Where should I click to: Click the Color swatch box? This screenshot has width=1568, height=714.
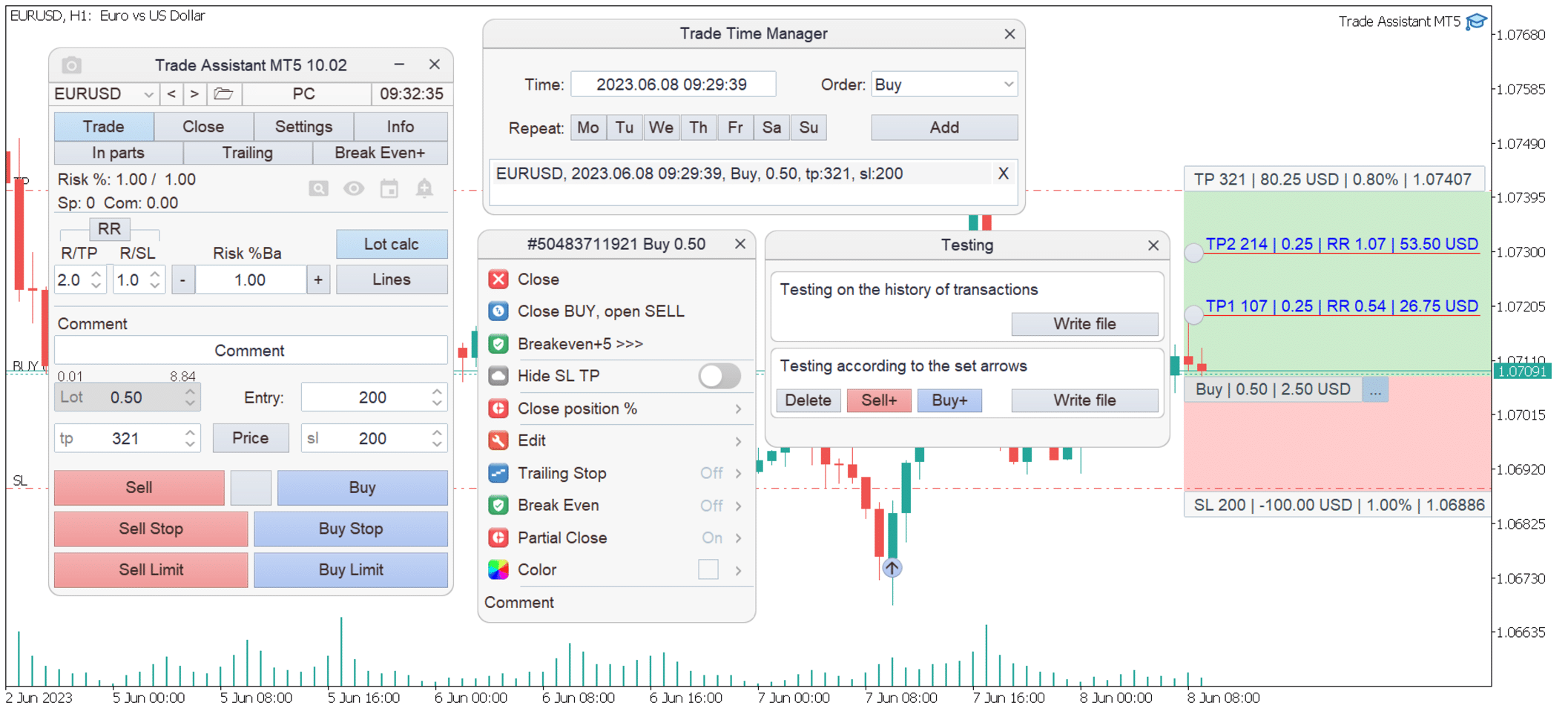click(x=708, y=569)
